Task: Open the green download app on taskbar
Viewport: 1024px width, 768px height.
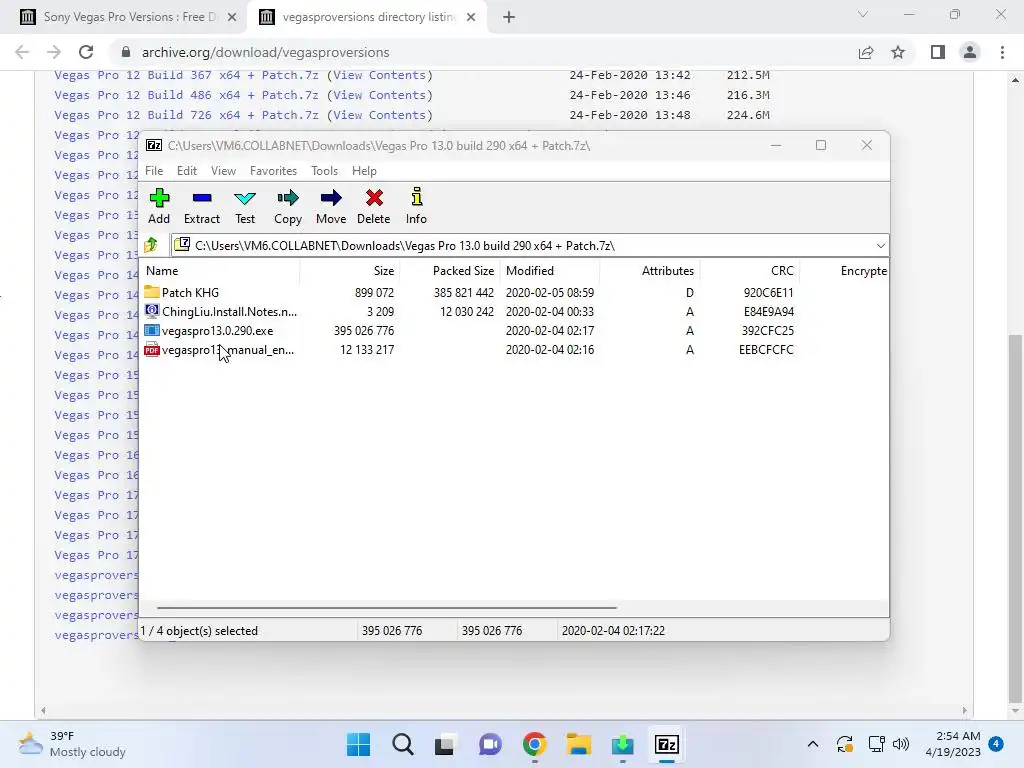Action: click(x=622, y=744)
